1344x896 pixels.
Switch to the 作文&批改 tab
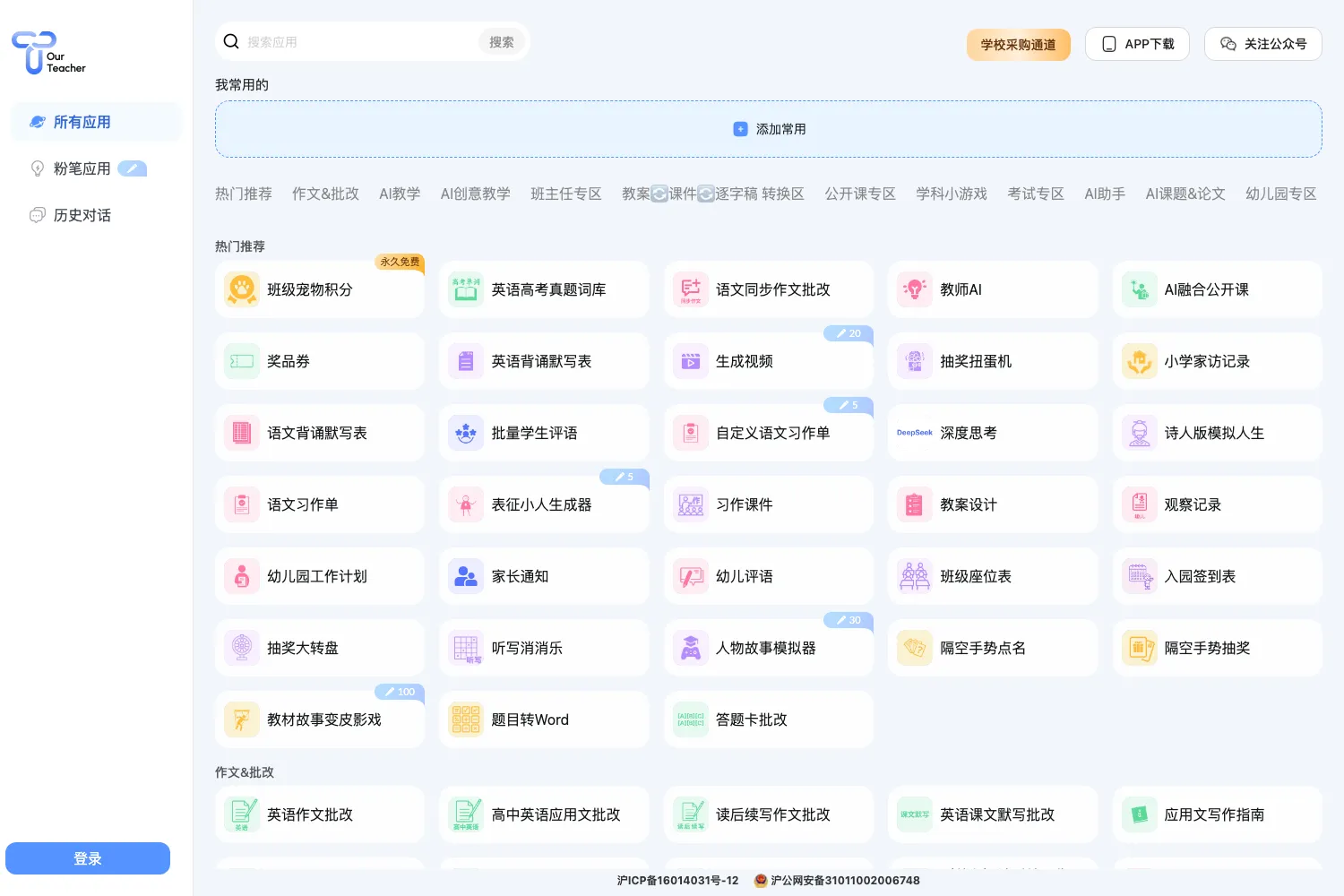click(x=325, y=194)
